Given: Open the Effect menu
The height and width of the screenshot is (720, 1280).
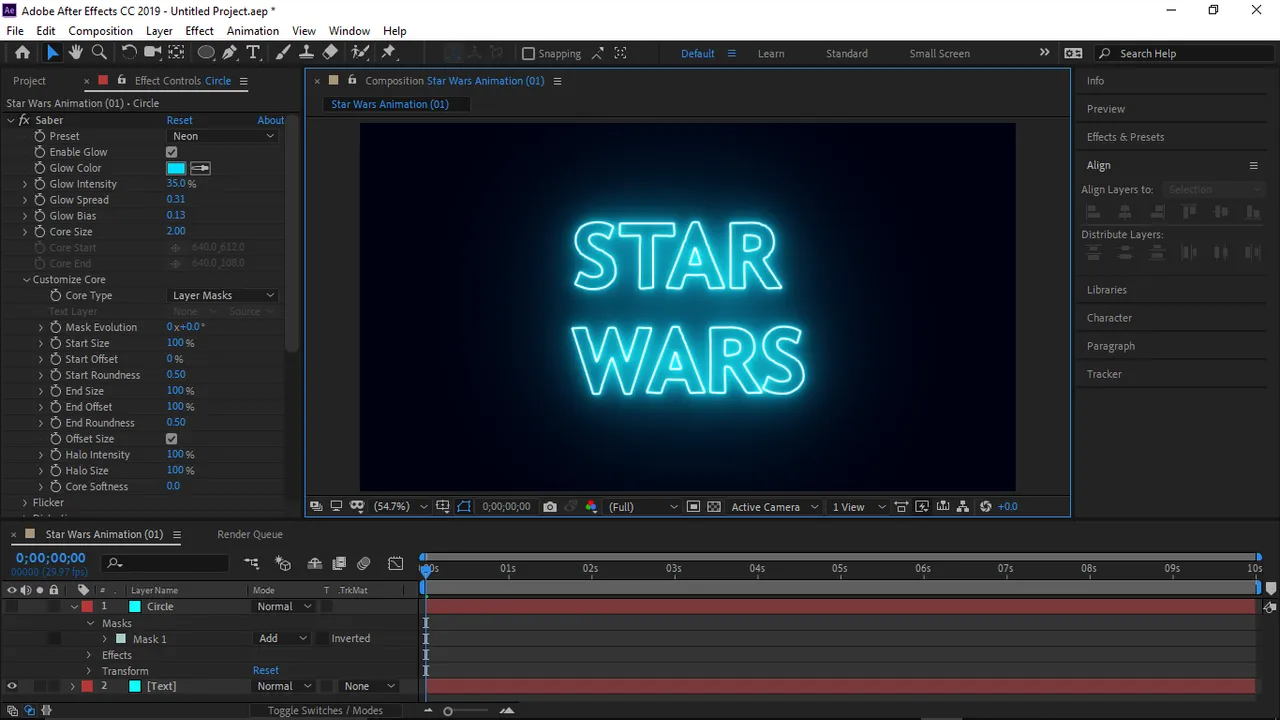Looking at the screenshot, I should point(200,31).
